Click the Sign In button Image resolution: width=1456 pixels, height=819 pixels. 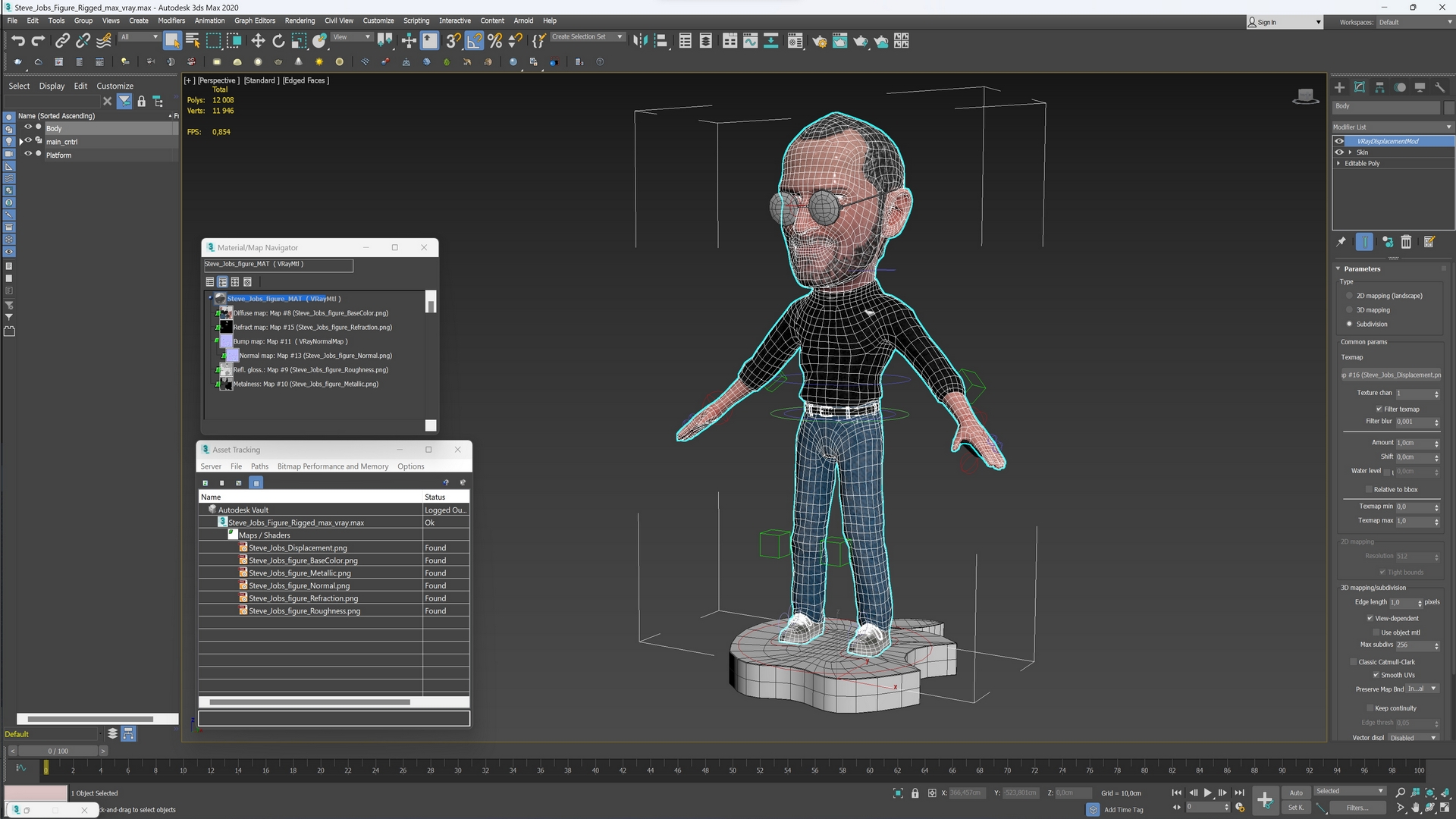[x=1285, y=22]
